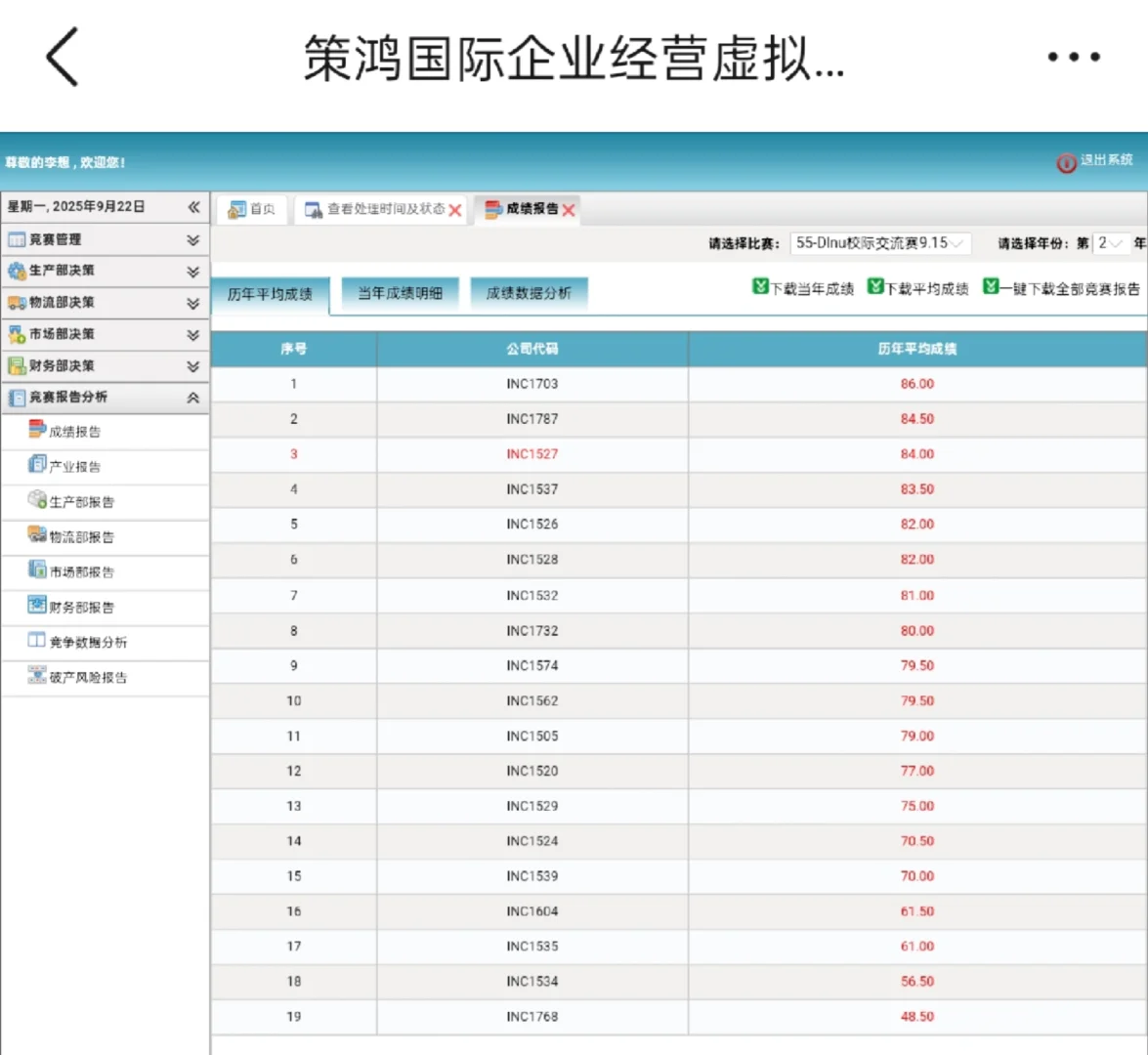Click the score 84.50 for INC1787
The image size is (1148, 1055).
pos(917,419)
